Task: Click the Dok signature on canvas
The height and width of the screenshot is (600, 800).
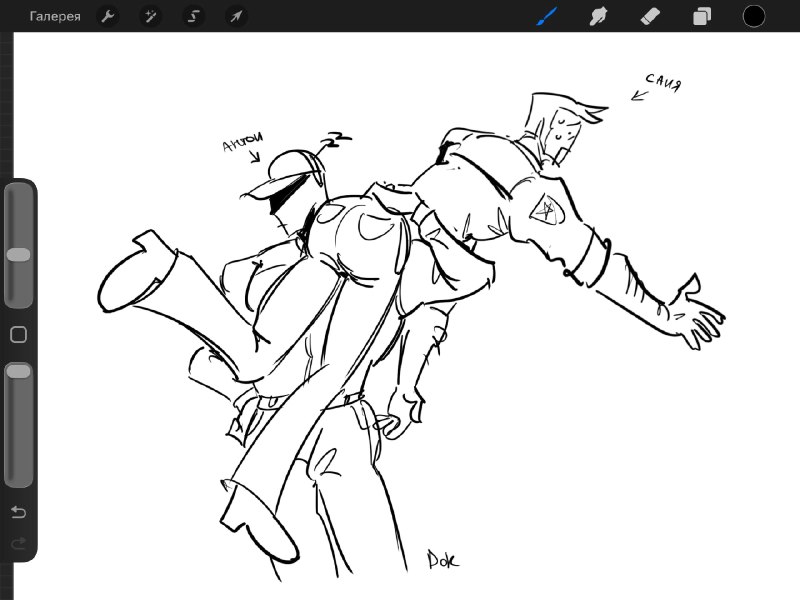Action: tap(442, 559)
